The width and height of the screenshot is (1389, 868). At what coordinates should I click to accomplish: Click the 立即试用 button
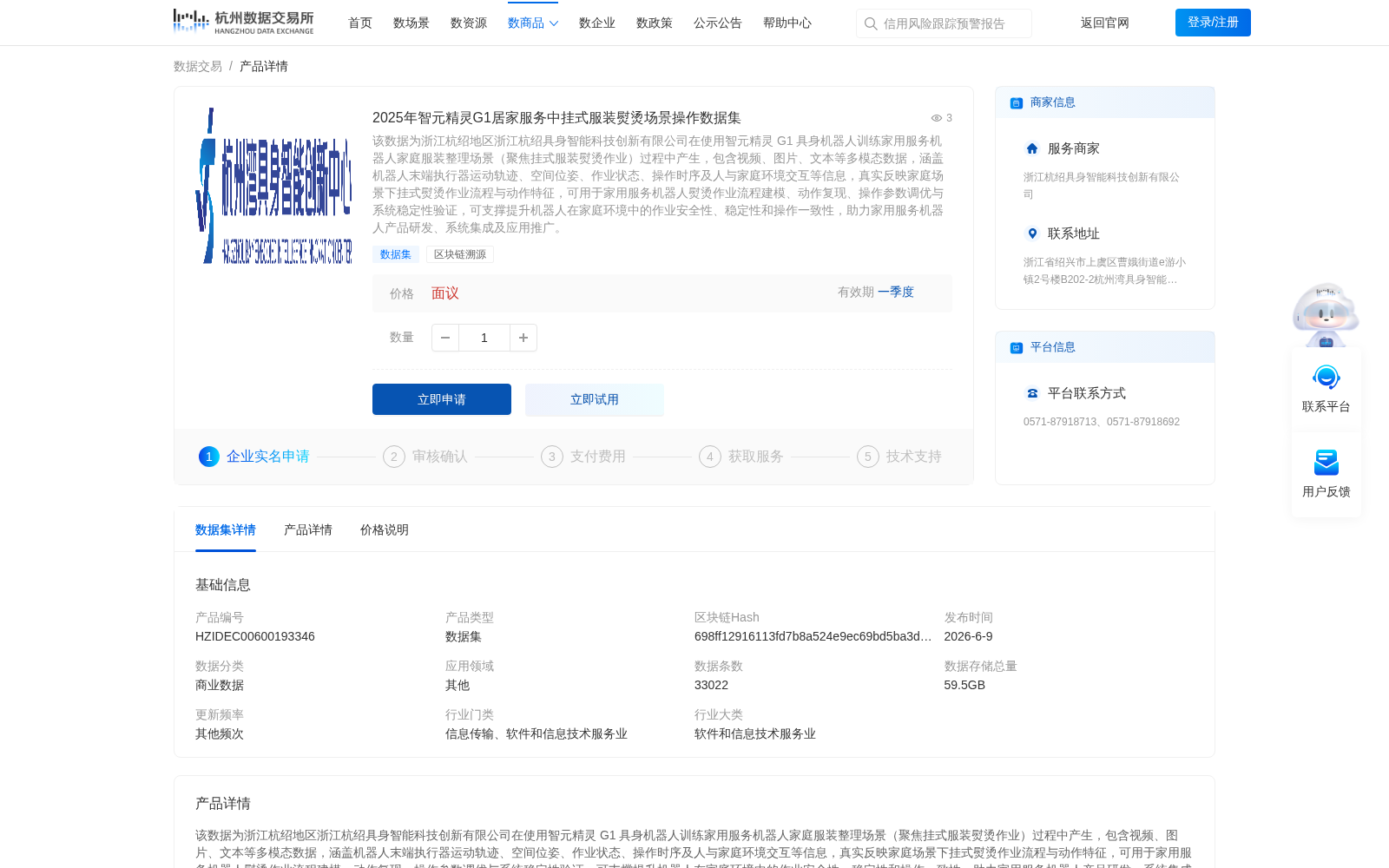click(x=595, y=399)
